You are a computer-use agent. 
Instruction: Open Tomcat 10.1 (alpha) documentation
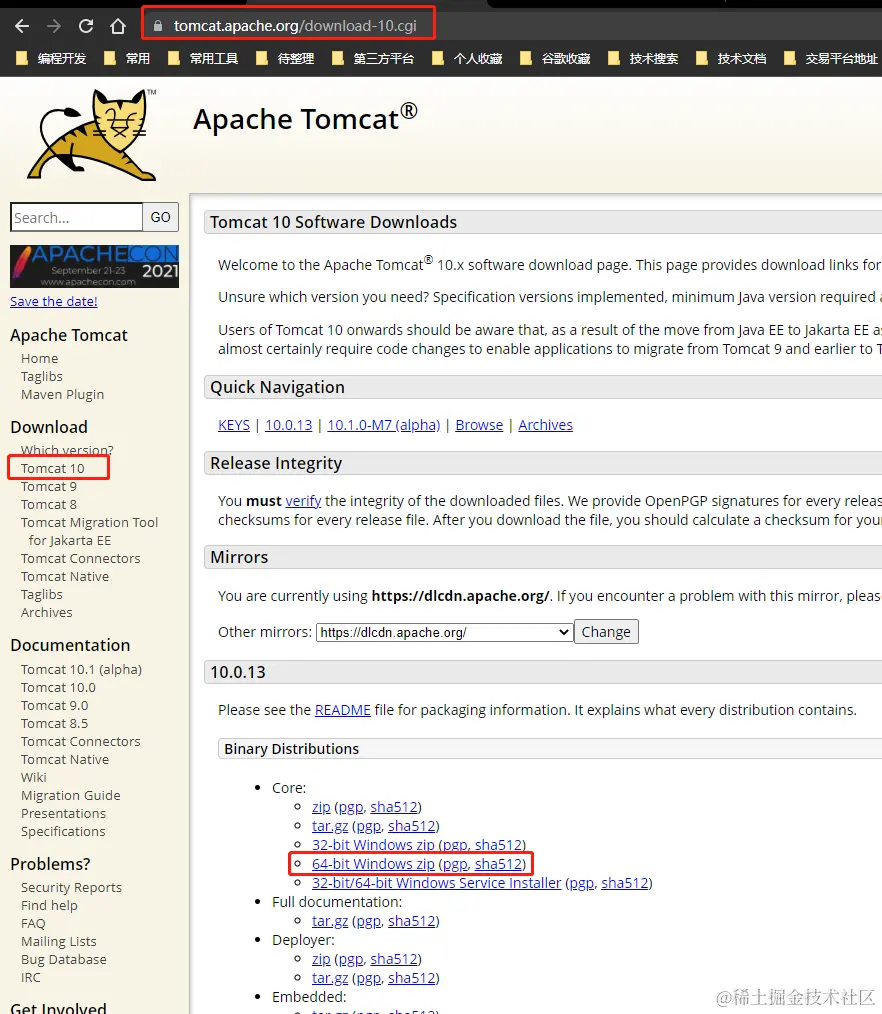(81, 669)
